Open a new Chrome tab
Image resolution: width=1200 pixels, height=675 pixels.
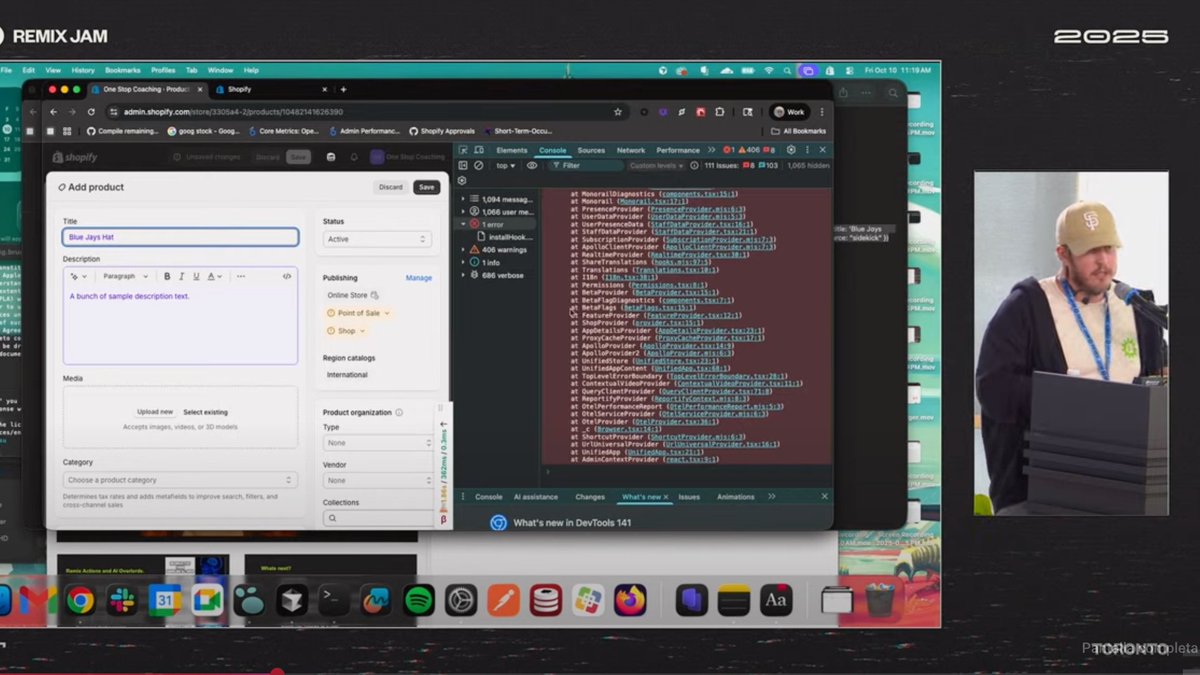click(343, 89)
